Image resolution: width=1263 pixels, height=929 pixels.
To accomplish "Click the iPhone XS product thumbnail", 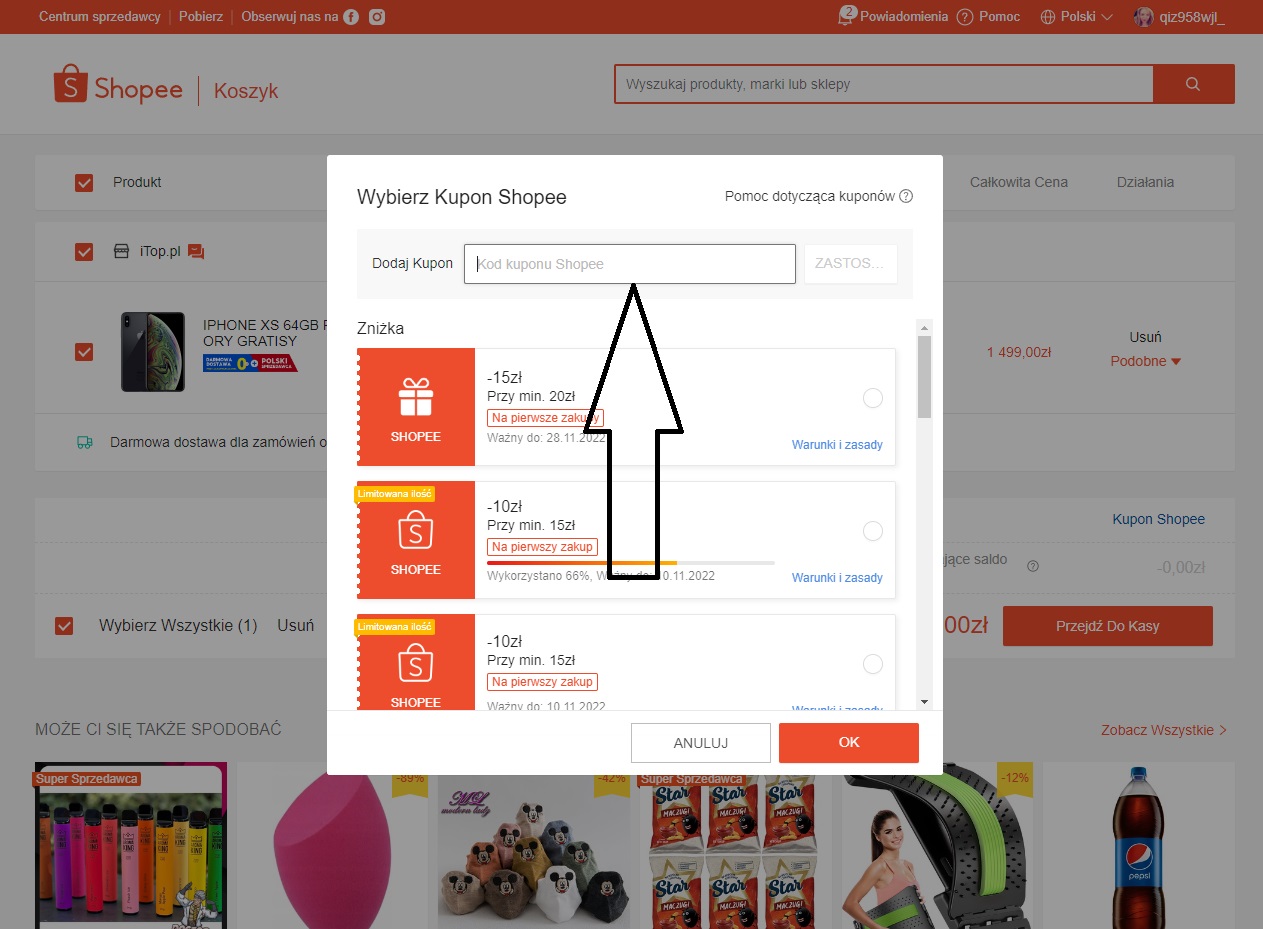I will coord(153,352).
